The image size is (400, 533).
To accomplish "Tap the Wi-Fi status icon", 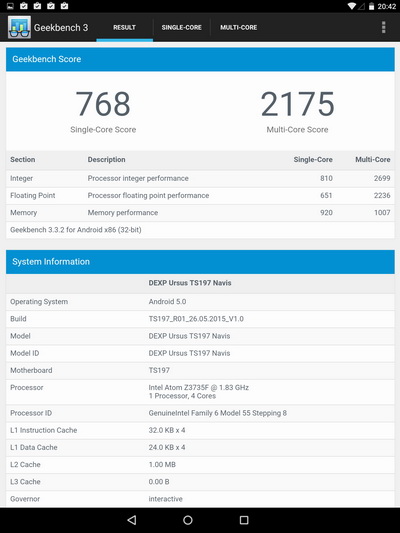I will 352,6.
